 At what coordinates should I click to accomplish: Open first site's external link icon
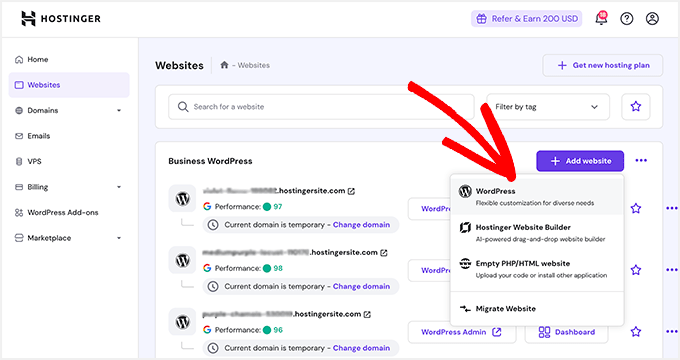pyautogui.click(x=351, y=191)
